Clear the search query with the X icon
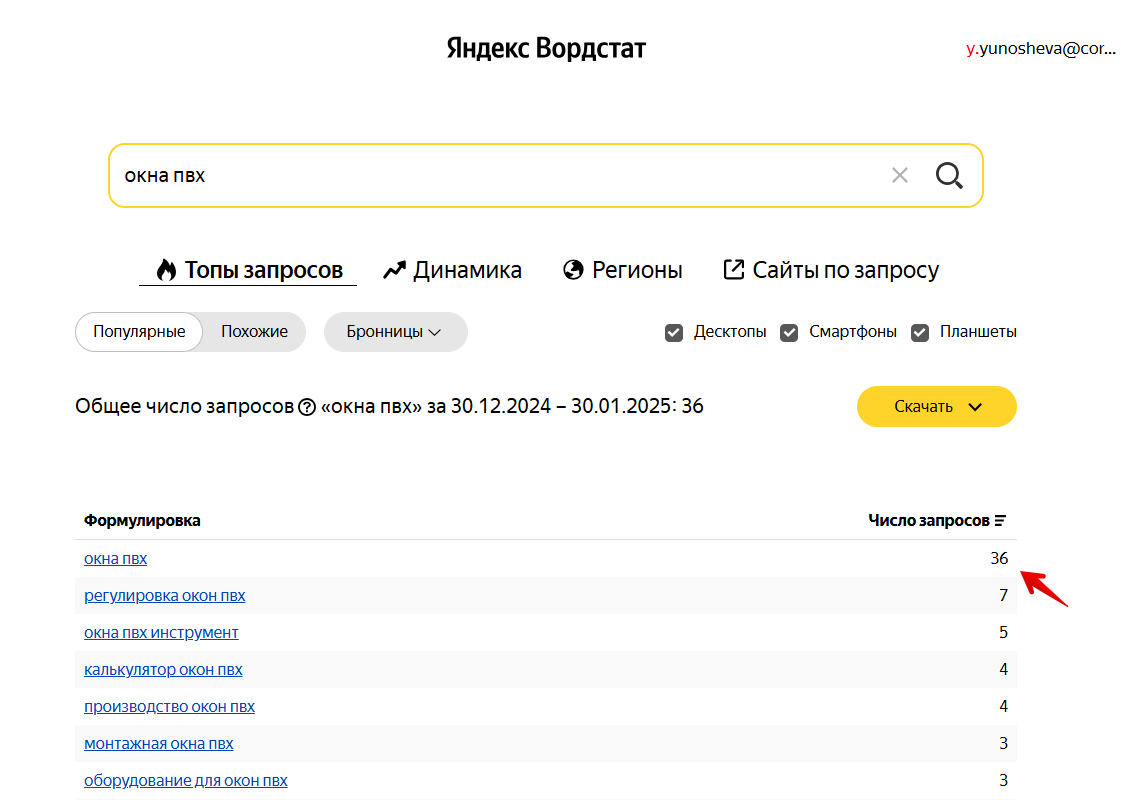 pos(899,175)
